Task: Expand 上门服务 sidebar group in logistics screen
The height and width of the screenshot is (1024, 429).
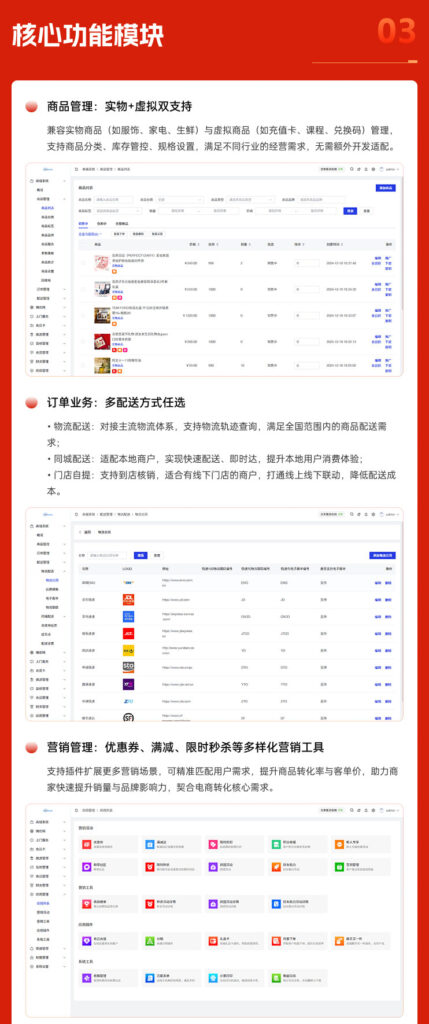Action: [48, 662]
